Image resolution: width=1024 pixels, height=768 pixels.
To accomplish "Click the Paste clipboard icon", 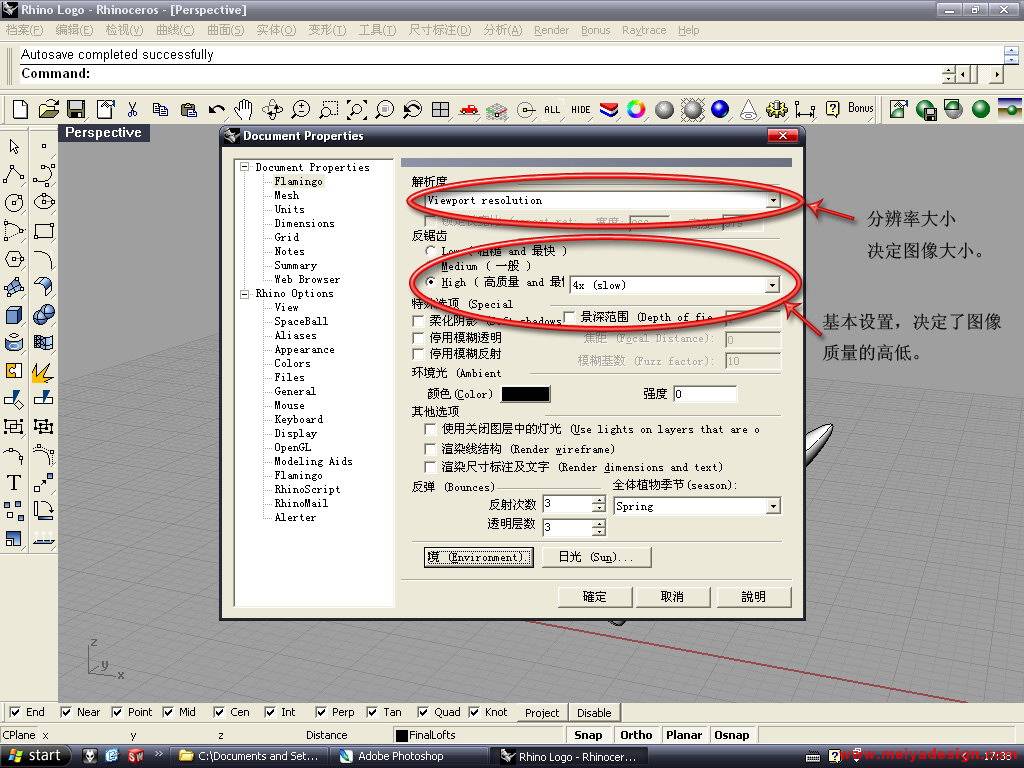I will (x=189, y=109).
